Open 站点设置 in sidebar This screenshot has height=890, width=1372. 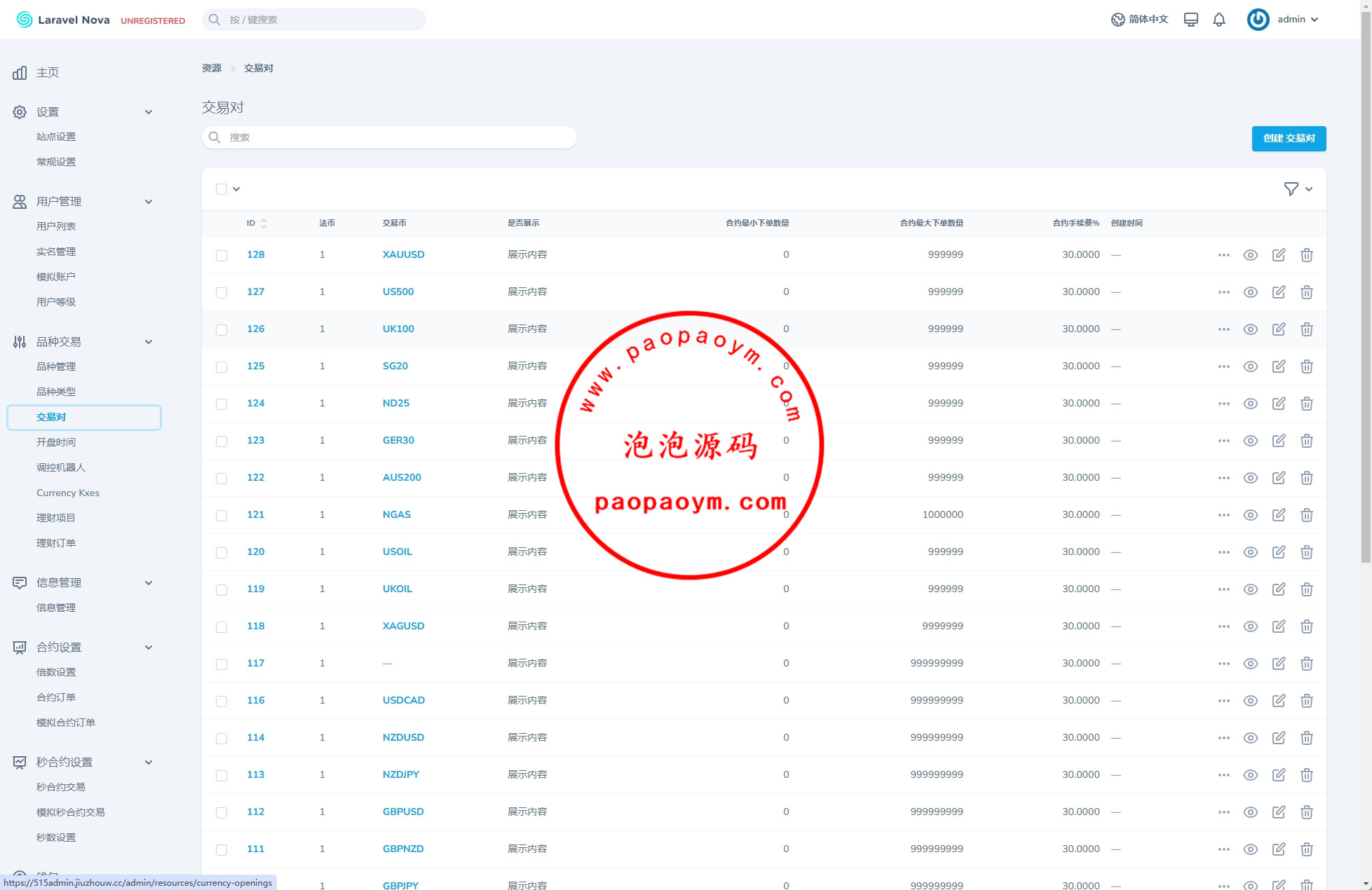pos(56,137)
